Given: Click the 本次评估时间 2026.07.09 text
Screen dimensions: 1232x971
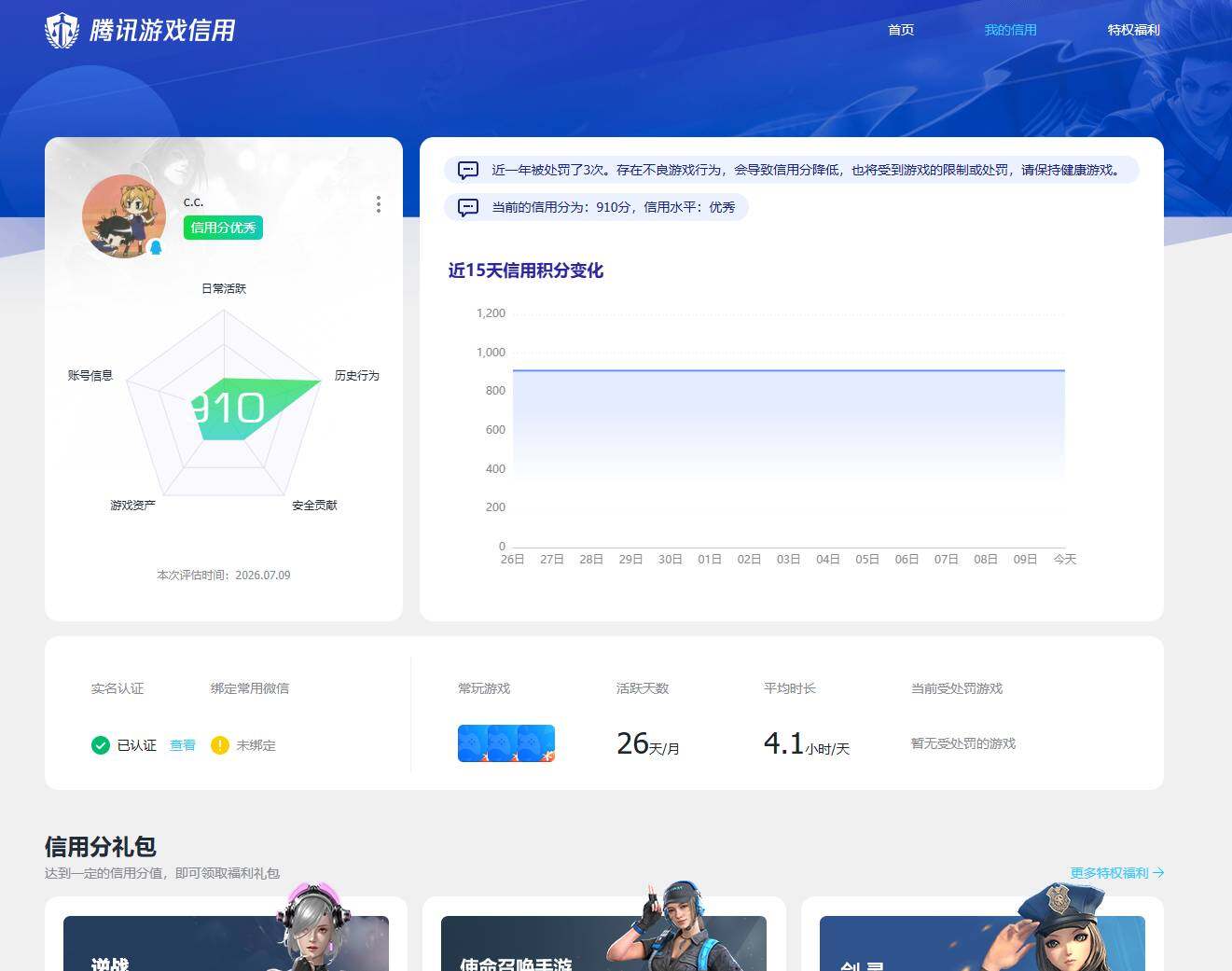Looking at the screenshot, I should (x=224, y=576).
